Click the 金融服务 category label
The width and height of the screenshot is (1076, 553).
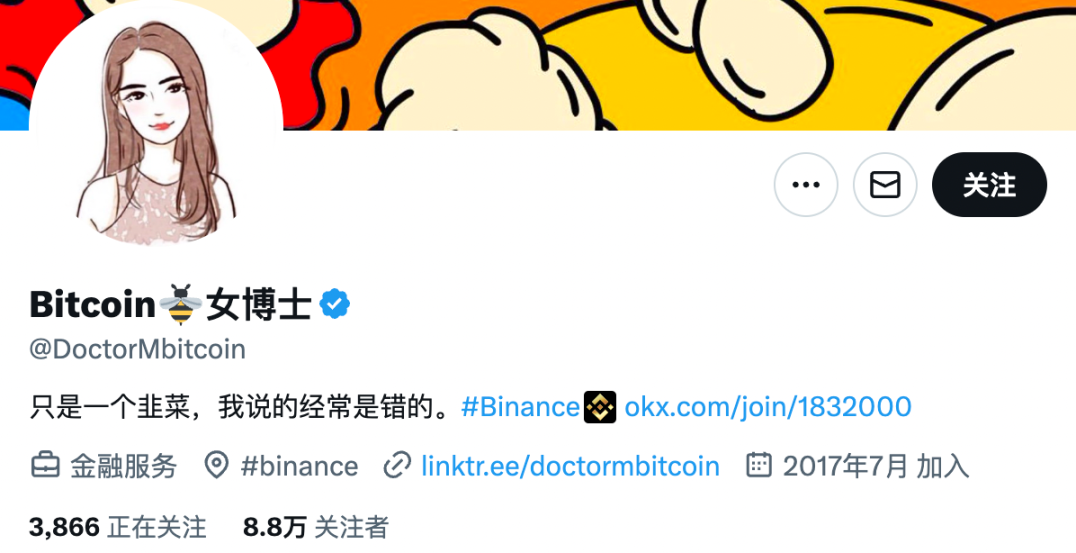pos(124,466)
